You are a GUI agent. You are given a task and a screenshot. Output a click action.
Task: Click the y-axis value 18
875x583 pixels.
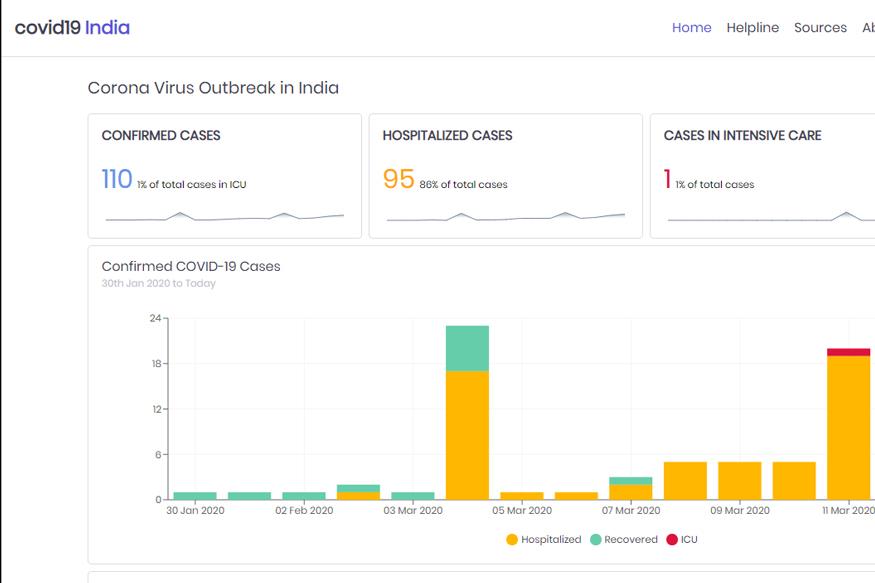tap(156, 364)
